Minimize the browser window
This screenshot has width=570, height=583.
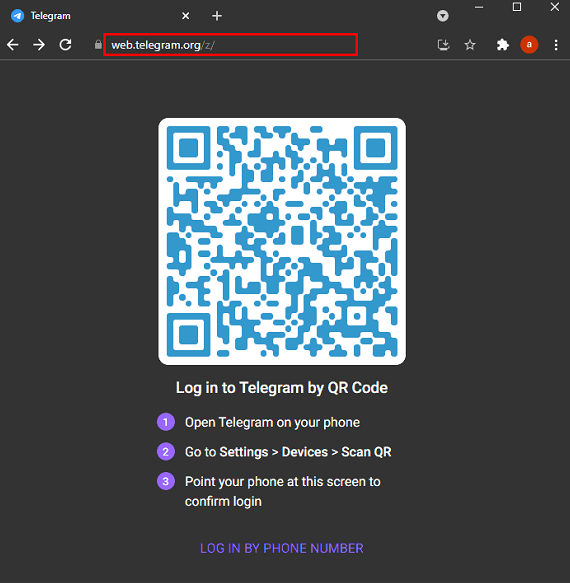(x=479, y=7)
